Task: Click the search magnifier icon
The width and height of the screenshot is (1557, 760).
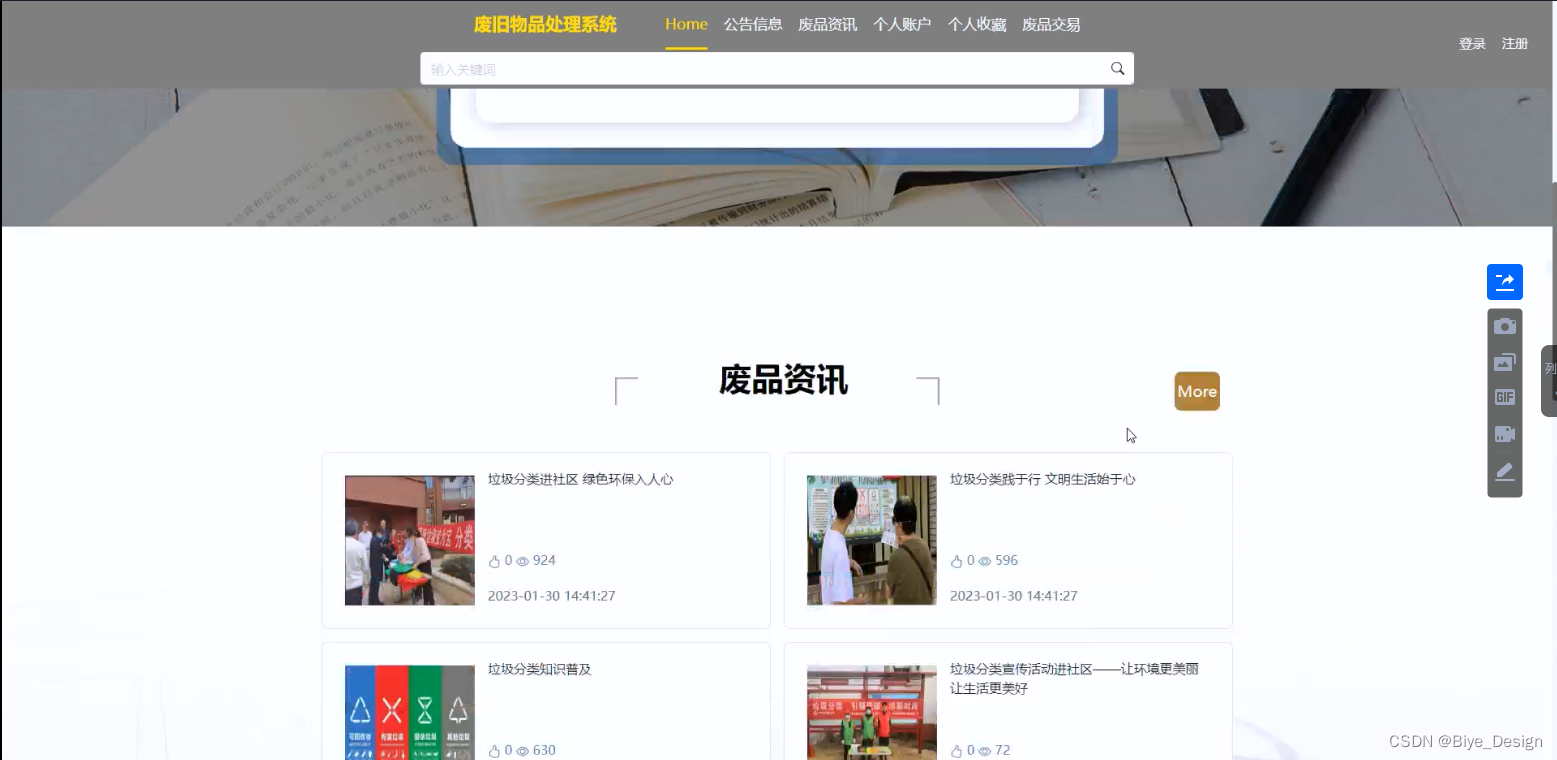Action: coord(1117,68)
